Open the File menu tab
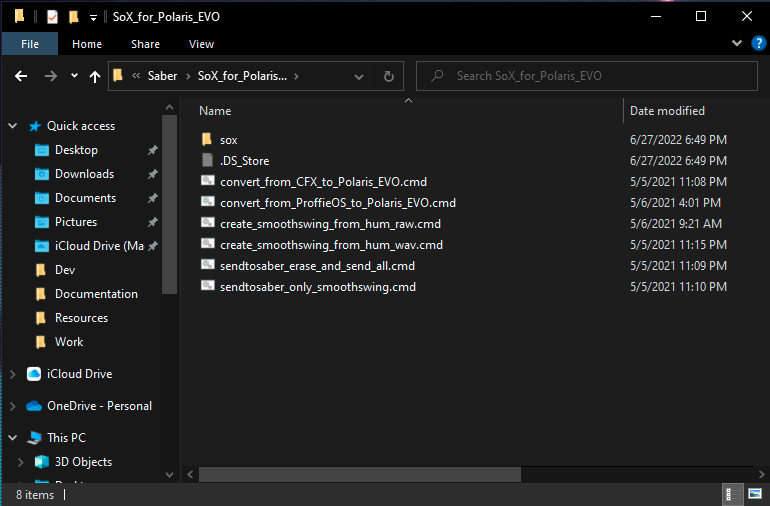Image resolution: width=770 pixels, height=506 pixels. point(30,44)
